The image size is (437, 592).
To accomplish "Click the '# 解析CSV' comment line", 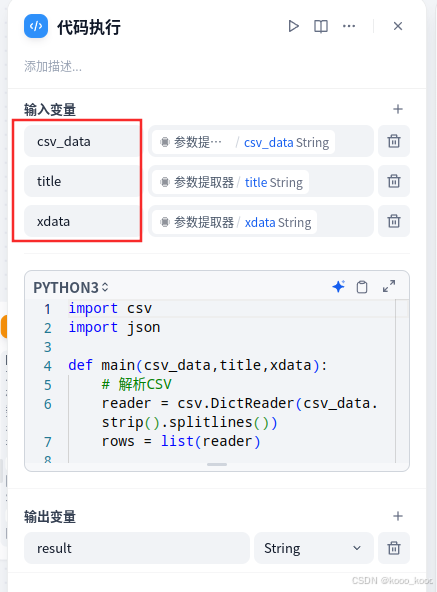I will tap(136, 384).
